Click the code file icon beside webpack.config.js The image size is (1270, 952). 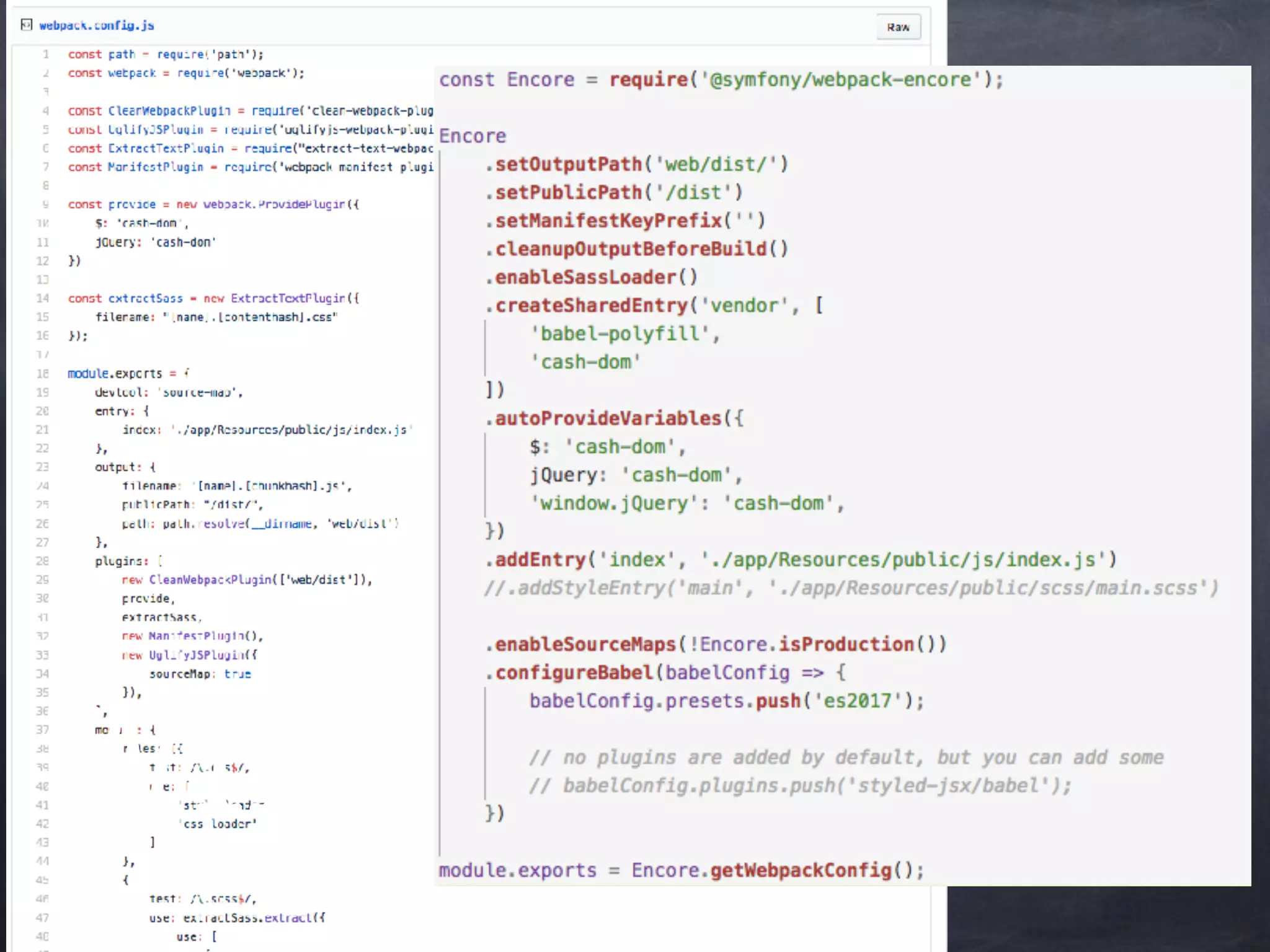26,25
